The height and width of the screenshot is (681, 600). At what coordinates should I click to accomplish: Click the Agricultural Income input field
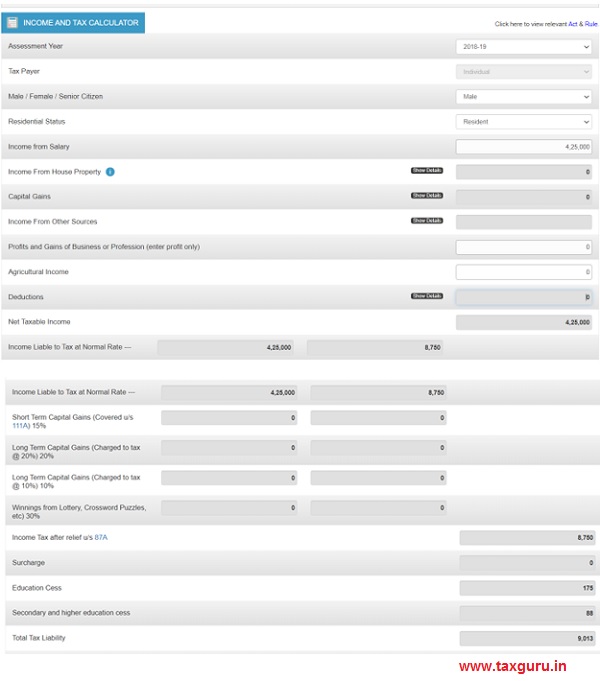coord(523,272)
